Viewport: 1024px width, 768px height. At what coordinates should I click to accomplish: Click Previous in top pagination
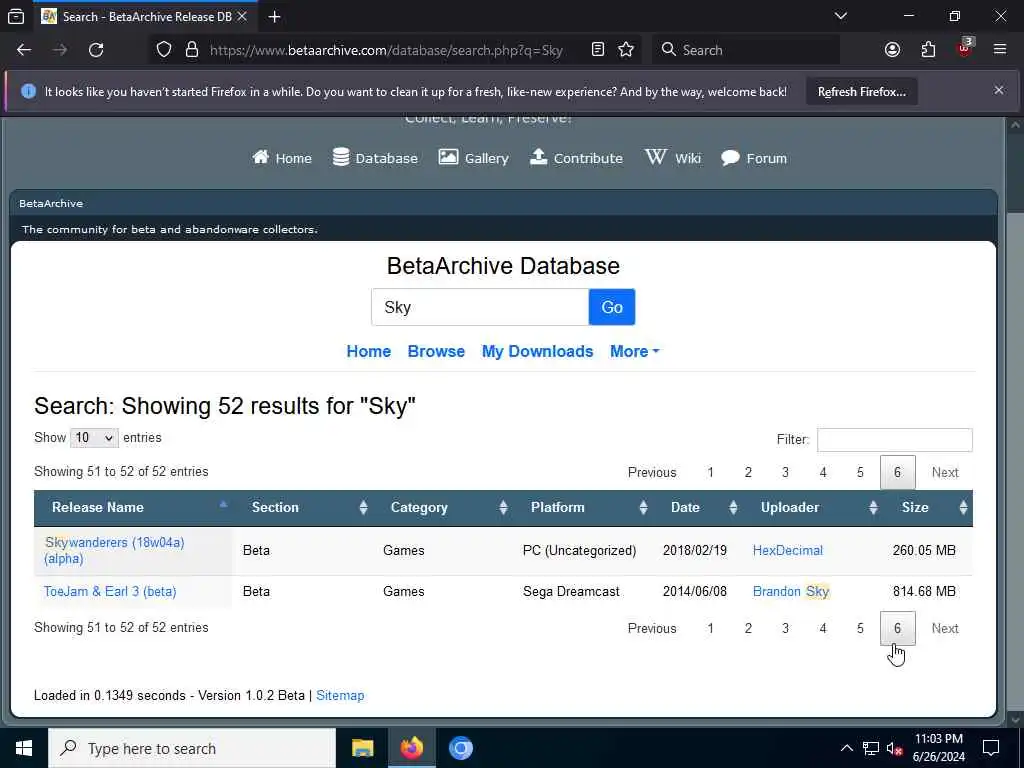[x=652, y=472]
